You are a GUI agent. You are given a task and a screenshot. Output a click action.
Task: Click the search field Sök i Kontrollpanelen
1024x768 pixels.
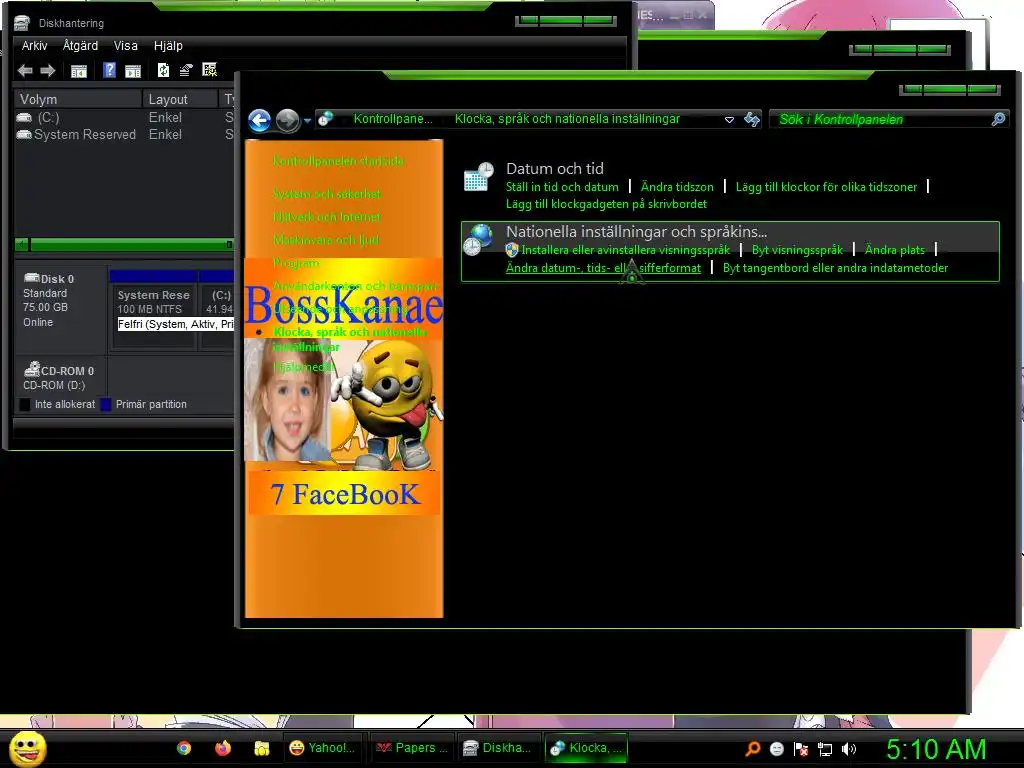tap(882, 119)
